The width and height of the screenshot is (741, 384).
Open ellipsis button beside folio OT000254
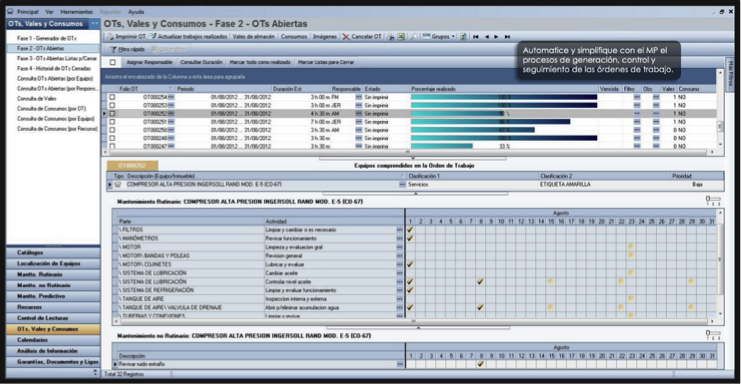pyautogui.click(x=171, y=97)
